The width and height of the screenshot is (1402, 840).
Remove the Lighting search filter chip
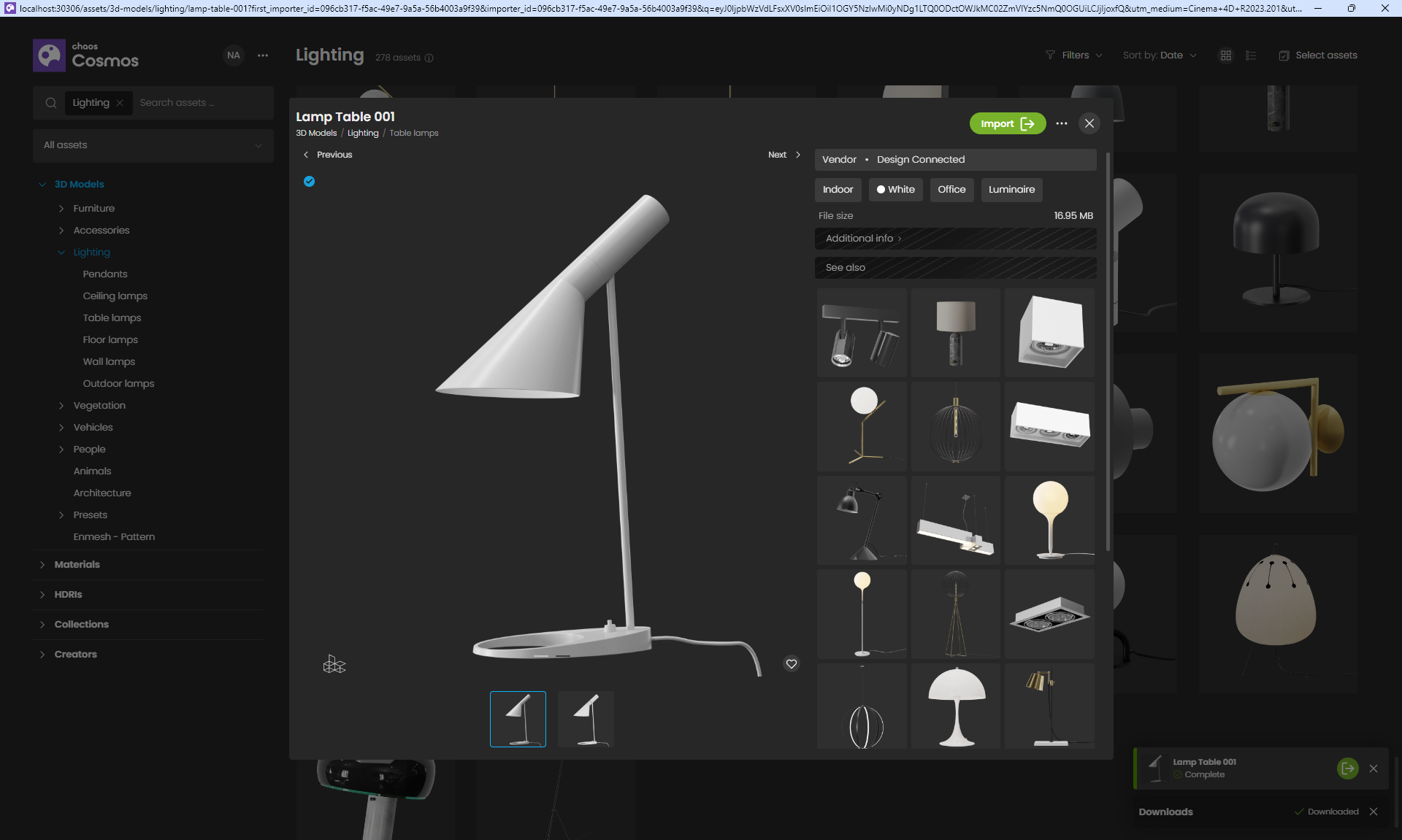tap(120, 103)
